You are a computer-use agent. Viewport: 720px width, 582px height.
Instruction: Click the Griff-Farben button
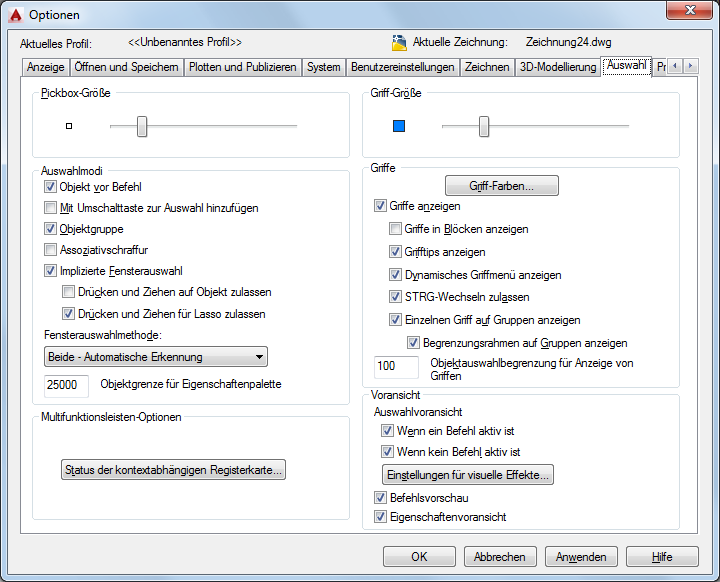click(501, 186)
